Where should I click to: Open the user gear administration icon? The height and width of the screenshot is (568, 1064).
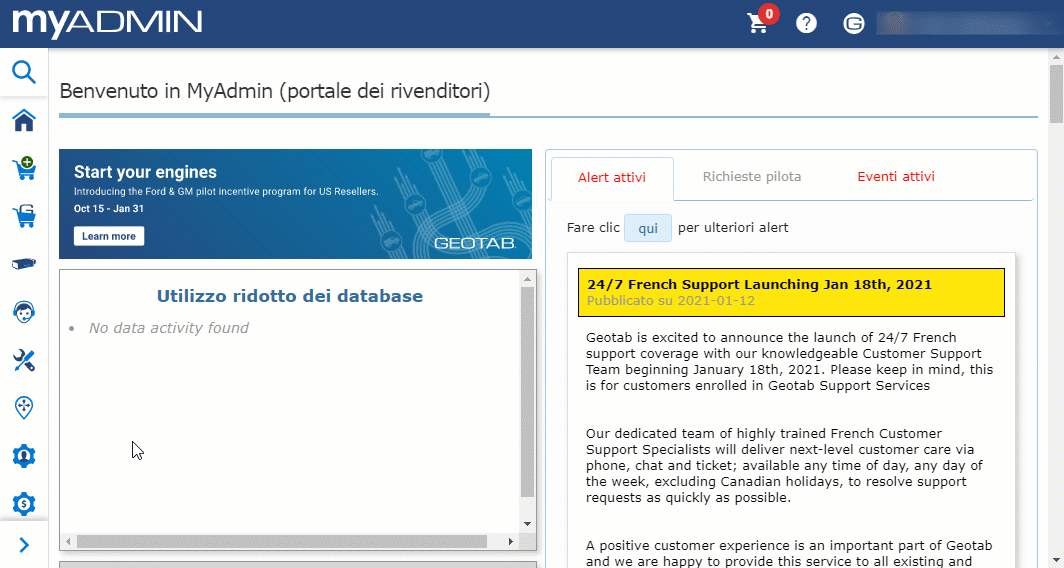tap(24, 456)
